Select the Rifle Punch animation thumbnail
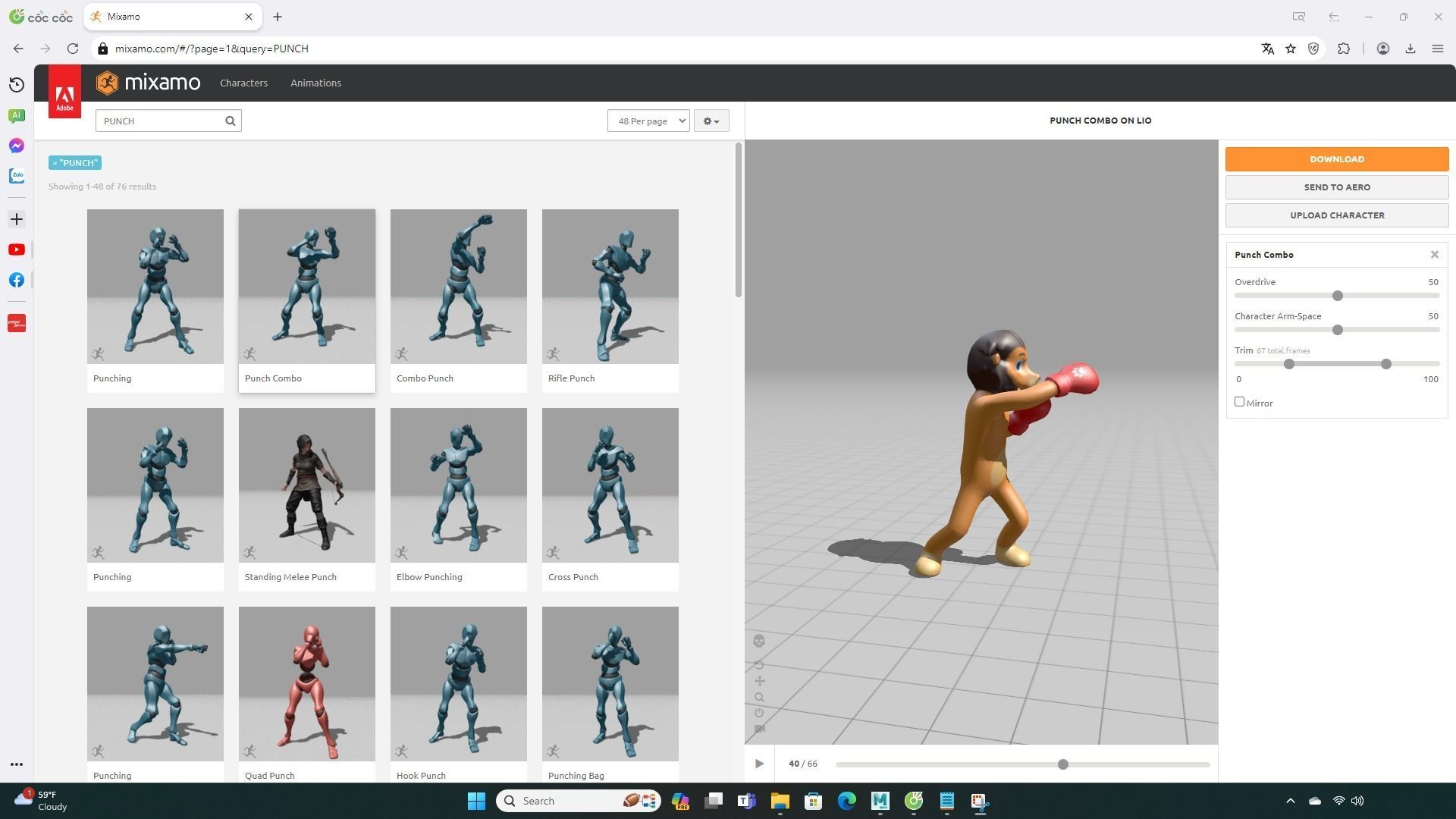 click(x=610, y=287)
